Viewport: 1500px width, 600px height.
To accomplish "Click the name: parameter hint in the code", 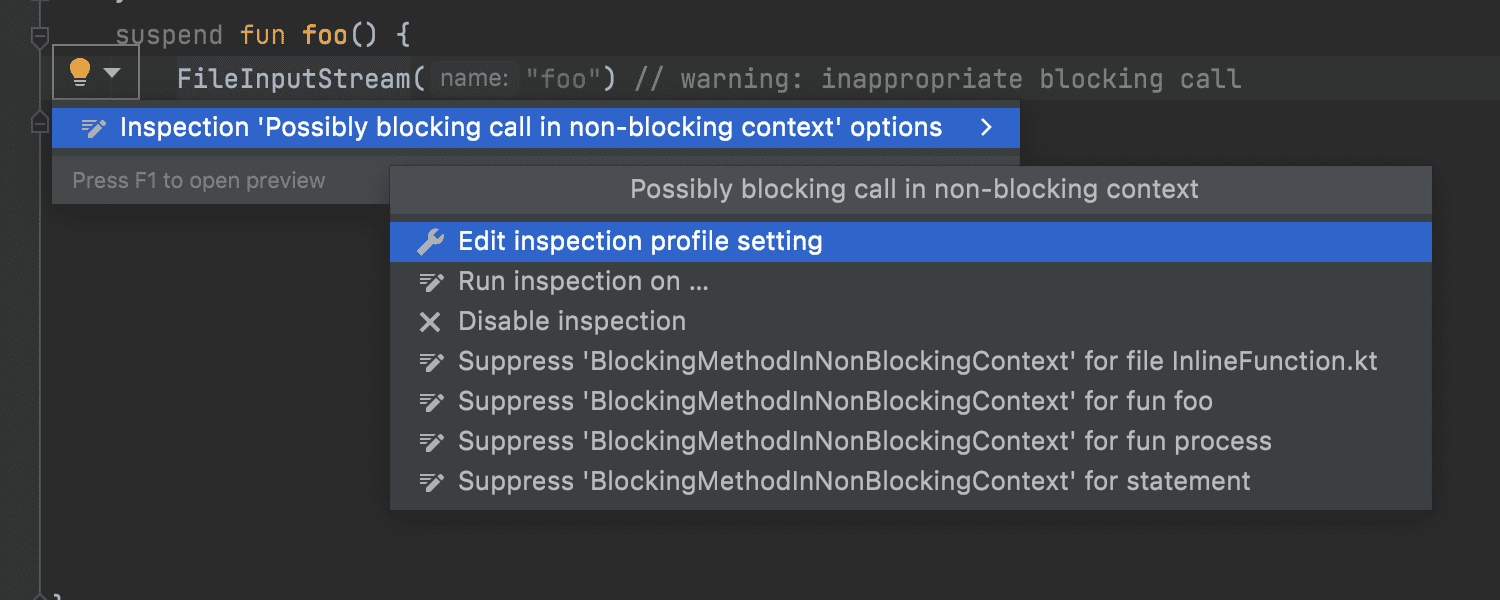I will point(475,78).
